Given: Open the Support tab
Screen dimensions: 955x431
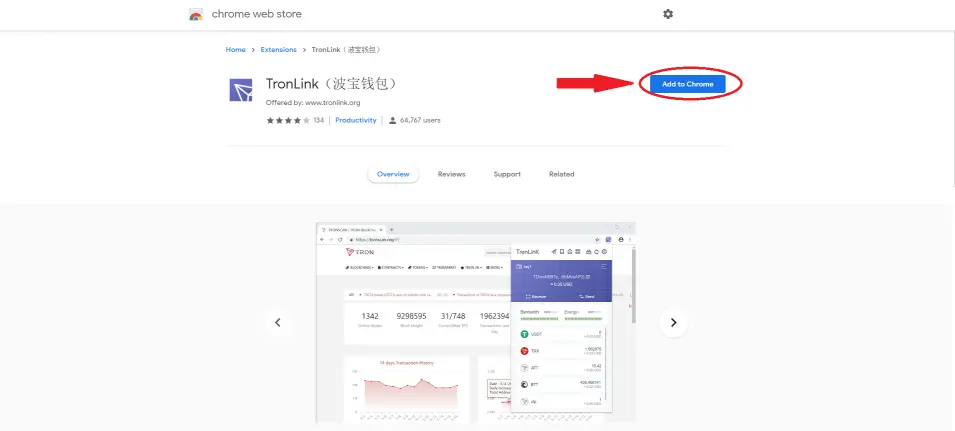Looking at the screenshot, I should [x=507, y=174].
